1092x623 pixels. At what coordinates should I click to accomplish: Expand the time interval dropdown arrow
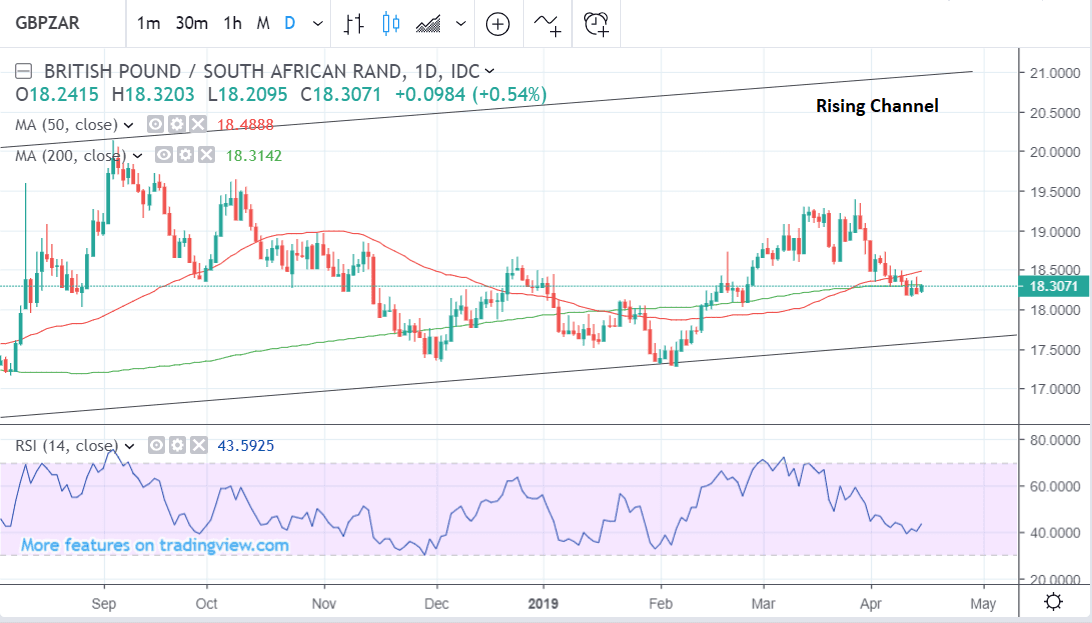pos(318,23)
